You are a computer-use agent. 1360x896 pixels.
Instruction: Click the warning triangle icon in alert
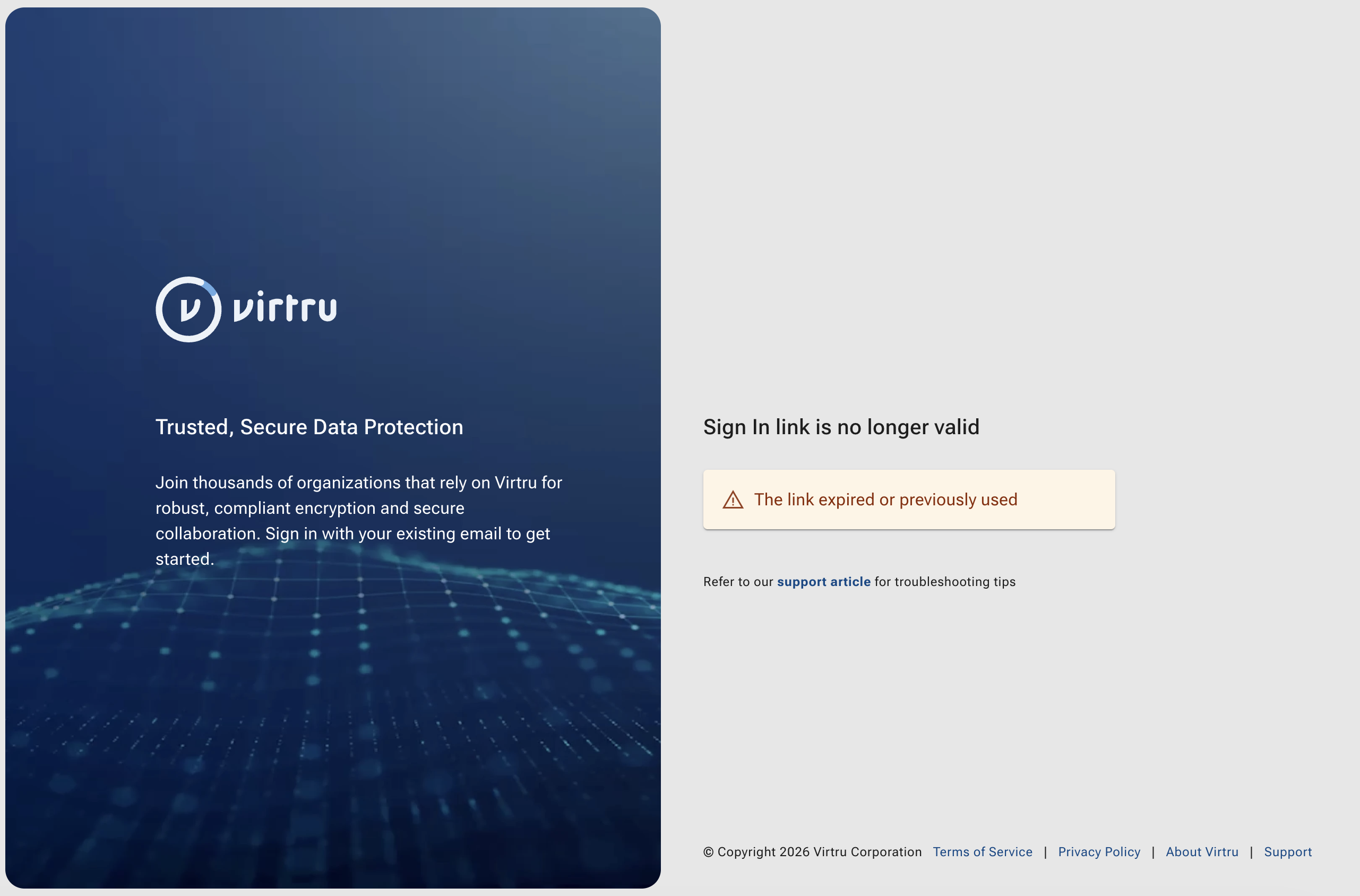tap(733, 500)
